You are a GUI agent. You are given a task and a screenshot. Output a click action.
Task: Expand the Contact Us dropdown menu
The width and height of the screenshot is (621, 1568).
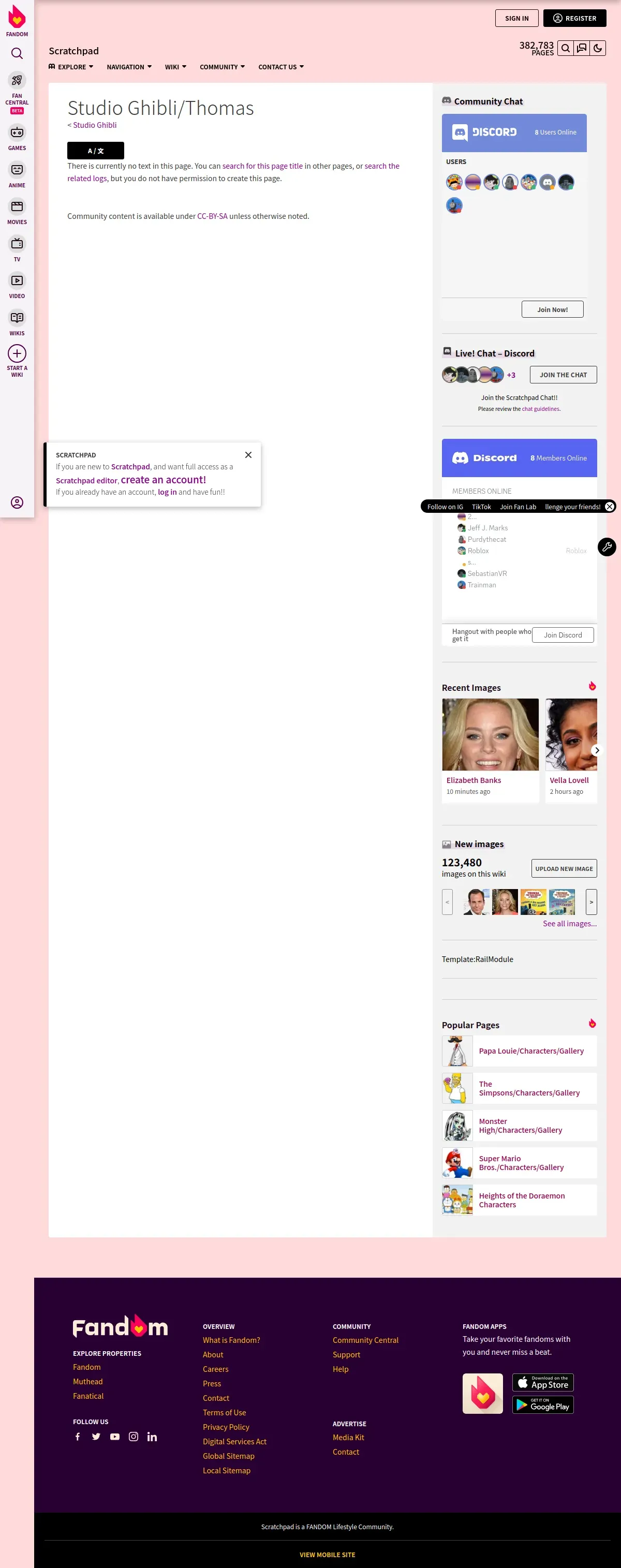280,67
